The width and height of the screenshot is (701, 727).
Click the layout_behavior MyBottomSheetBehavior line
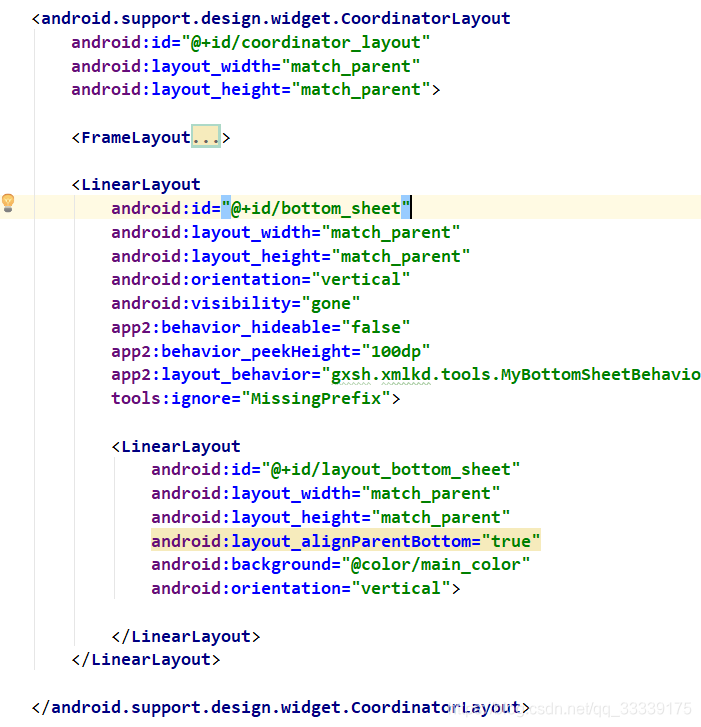[406, 375]
